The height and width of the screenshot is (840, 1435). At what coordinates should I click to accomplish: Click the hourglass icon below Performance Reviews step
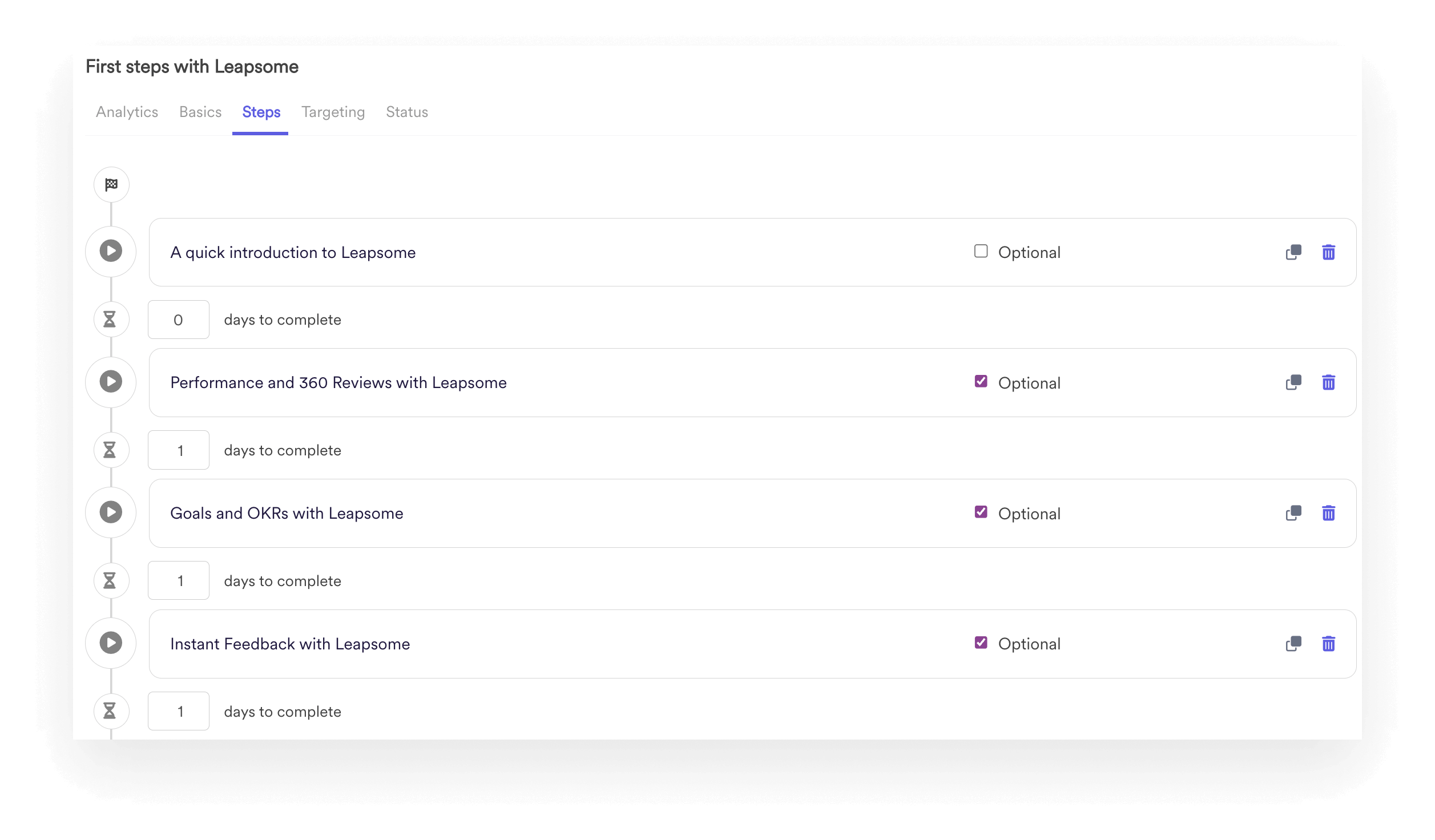click(x=111, y=449)
